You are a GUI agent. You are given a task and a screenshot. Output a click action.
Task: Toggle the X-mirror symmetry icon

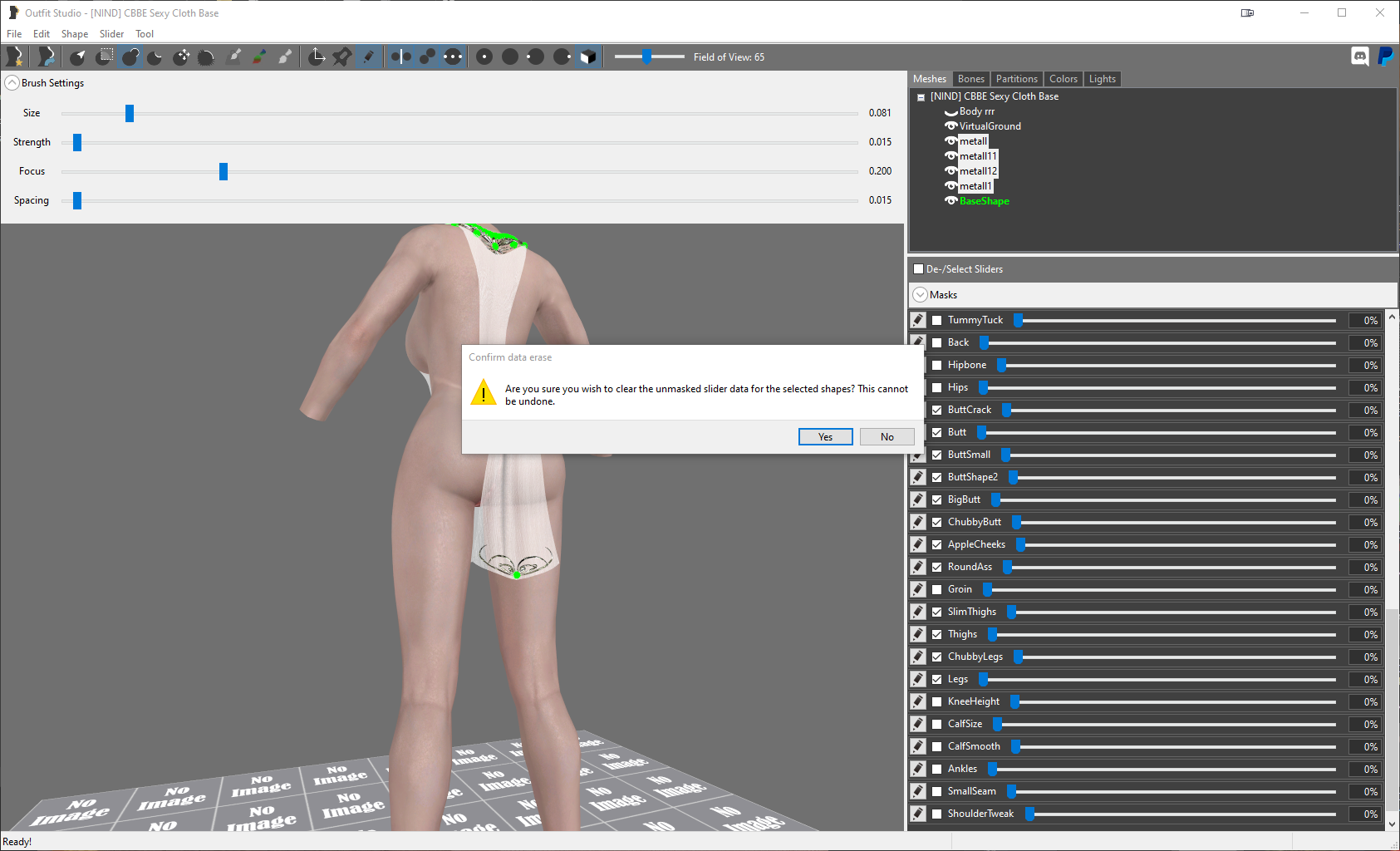click(401, 57)
